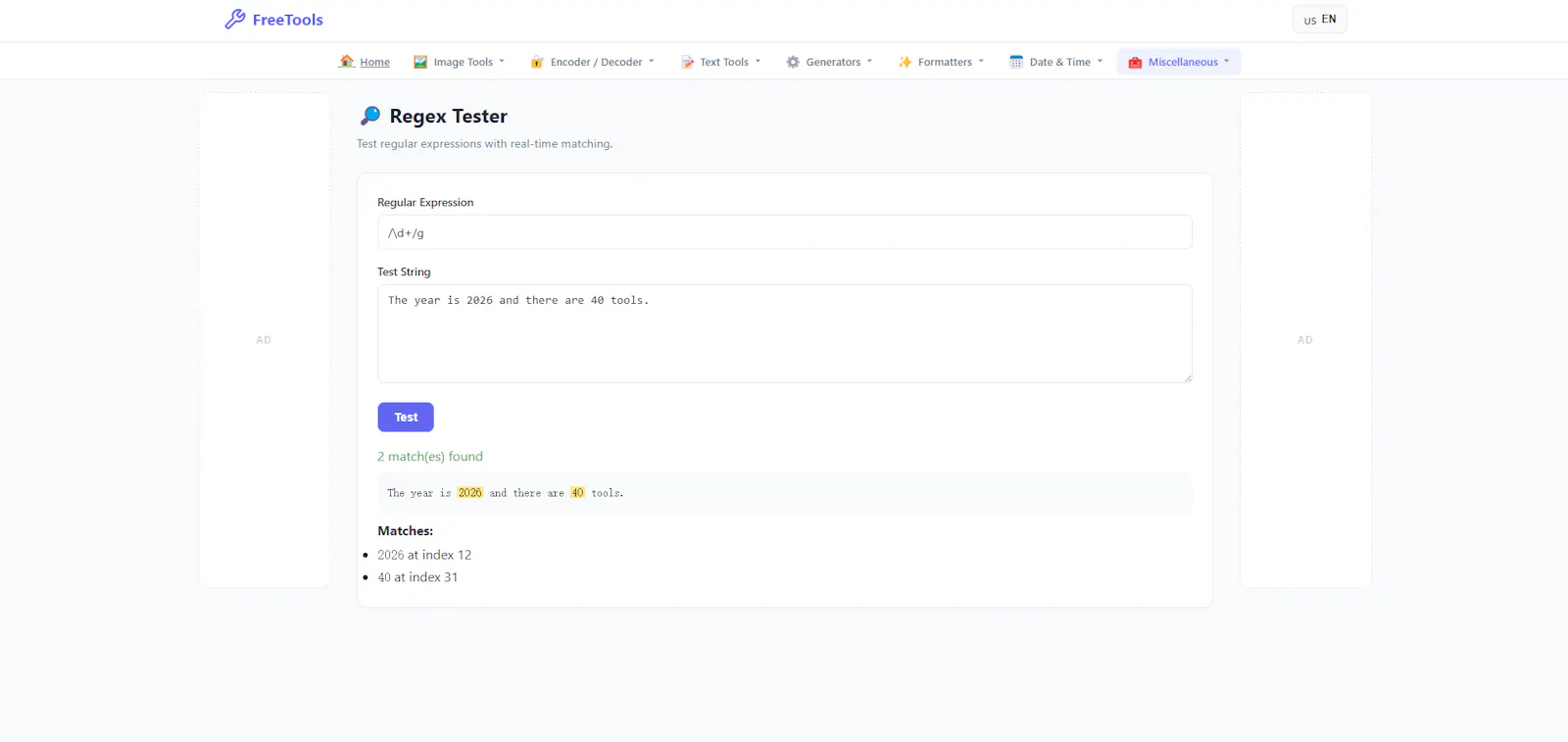Screen dimensions: 1568x742
Task: Click the Text Tools pencil icon
Action: (687, 62)
